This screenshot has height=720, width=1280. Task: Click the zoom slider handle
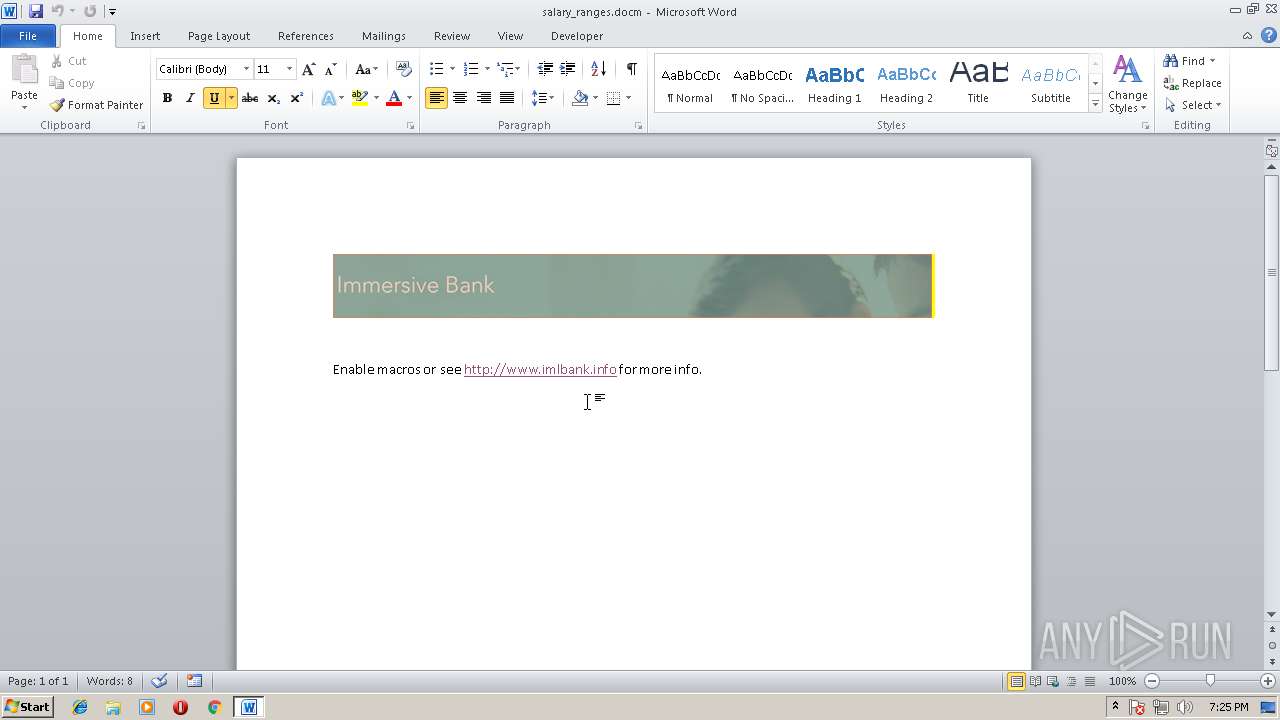(x=1210, y=681)
